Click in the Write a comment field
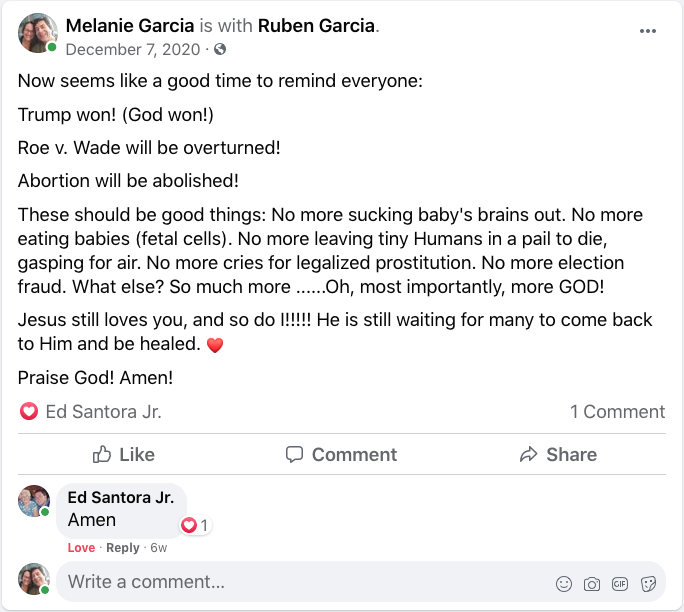This screenshot has height=612, width=684. tap(300, 581)
